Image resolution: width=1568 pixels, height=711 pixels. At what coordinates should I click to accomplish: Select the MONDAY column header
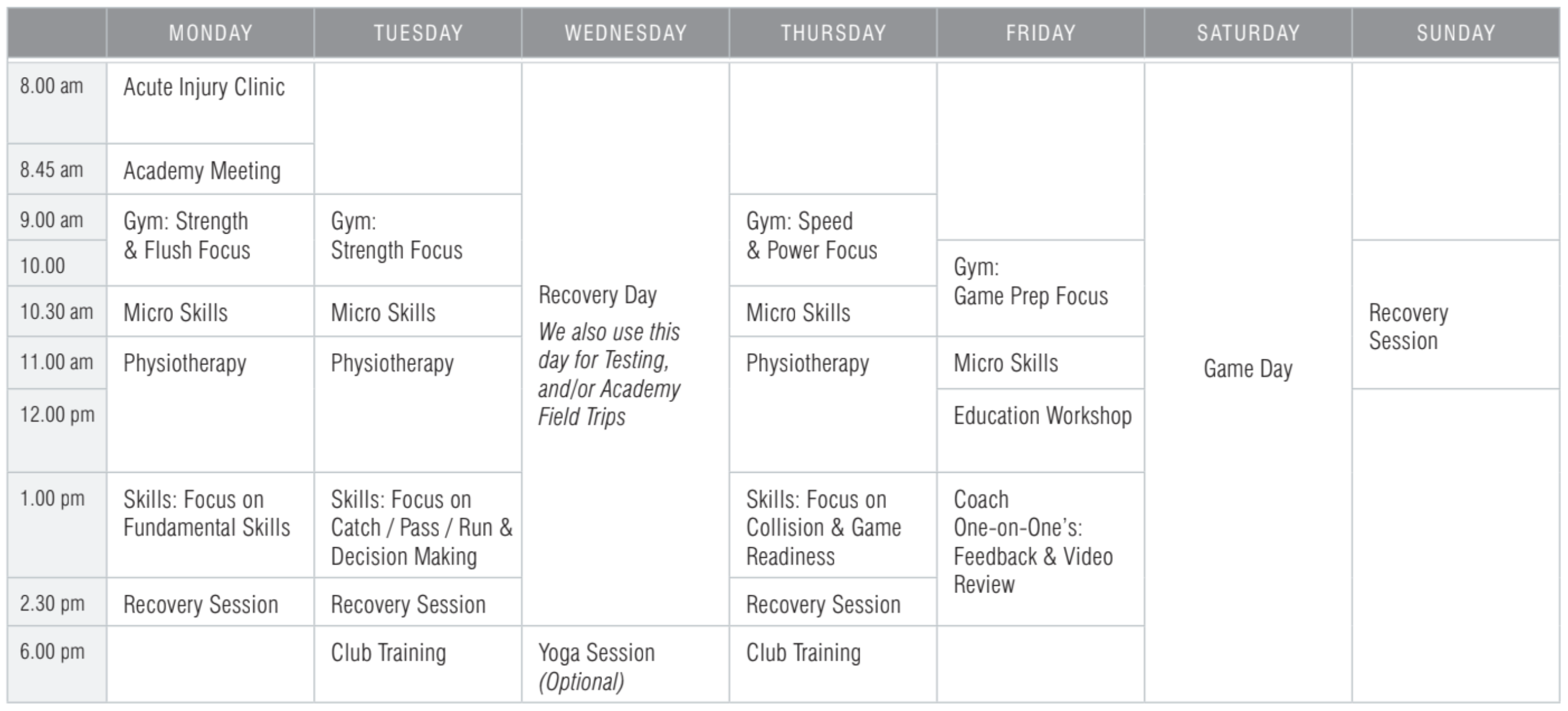point(211,33)
